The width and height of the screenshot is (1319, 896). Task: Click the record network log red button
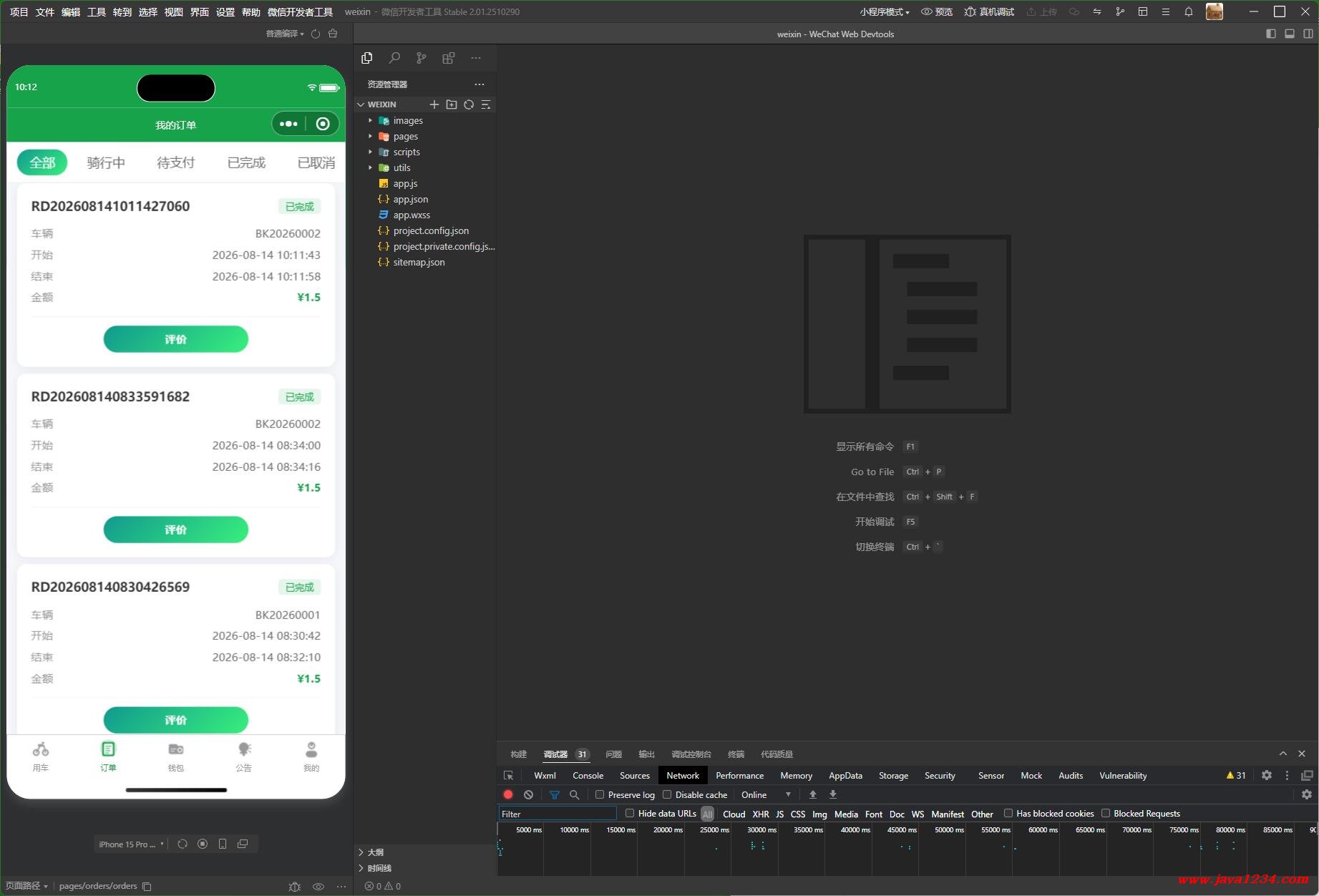pyautogui.click(x=508, y=794)
